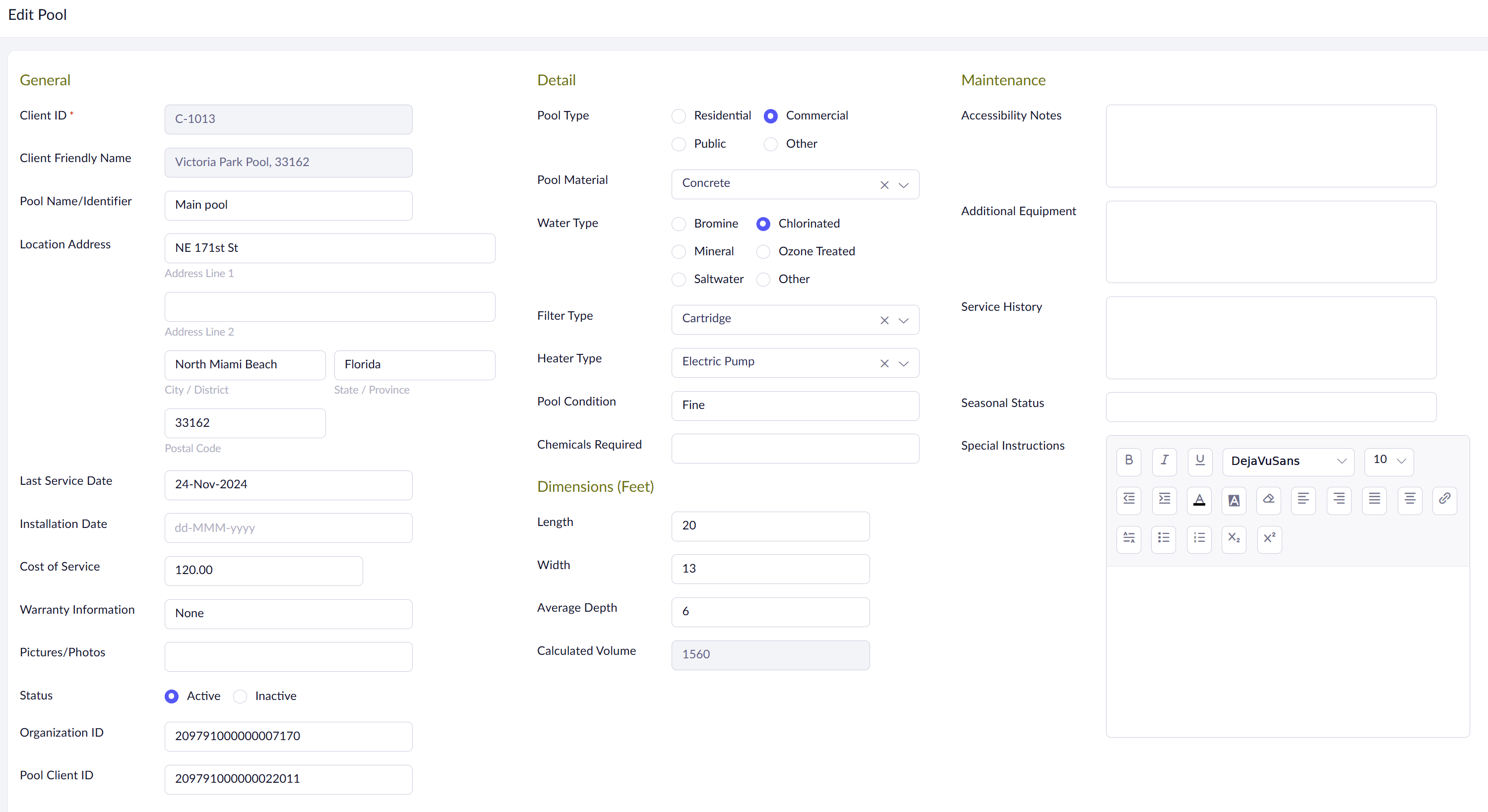Image resolution: width=1488 pixels, height=812 pixels.
Task: Insert a bulleted list
Action: pos(1163,538)
